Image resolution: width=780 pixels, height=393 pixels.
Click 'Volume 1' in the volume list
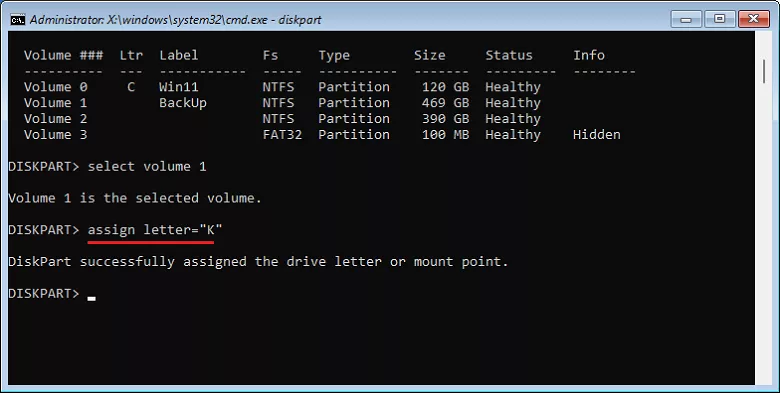[56, 103]
